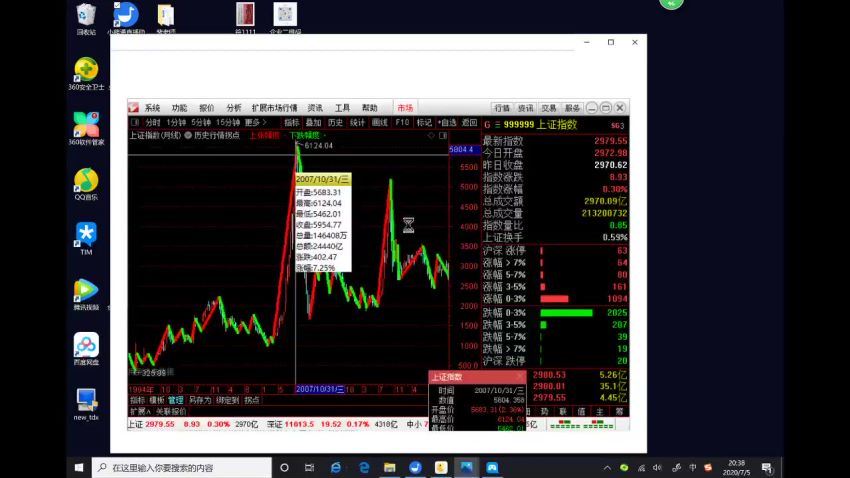Click the Windows Start button

(78, 467)
